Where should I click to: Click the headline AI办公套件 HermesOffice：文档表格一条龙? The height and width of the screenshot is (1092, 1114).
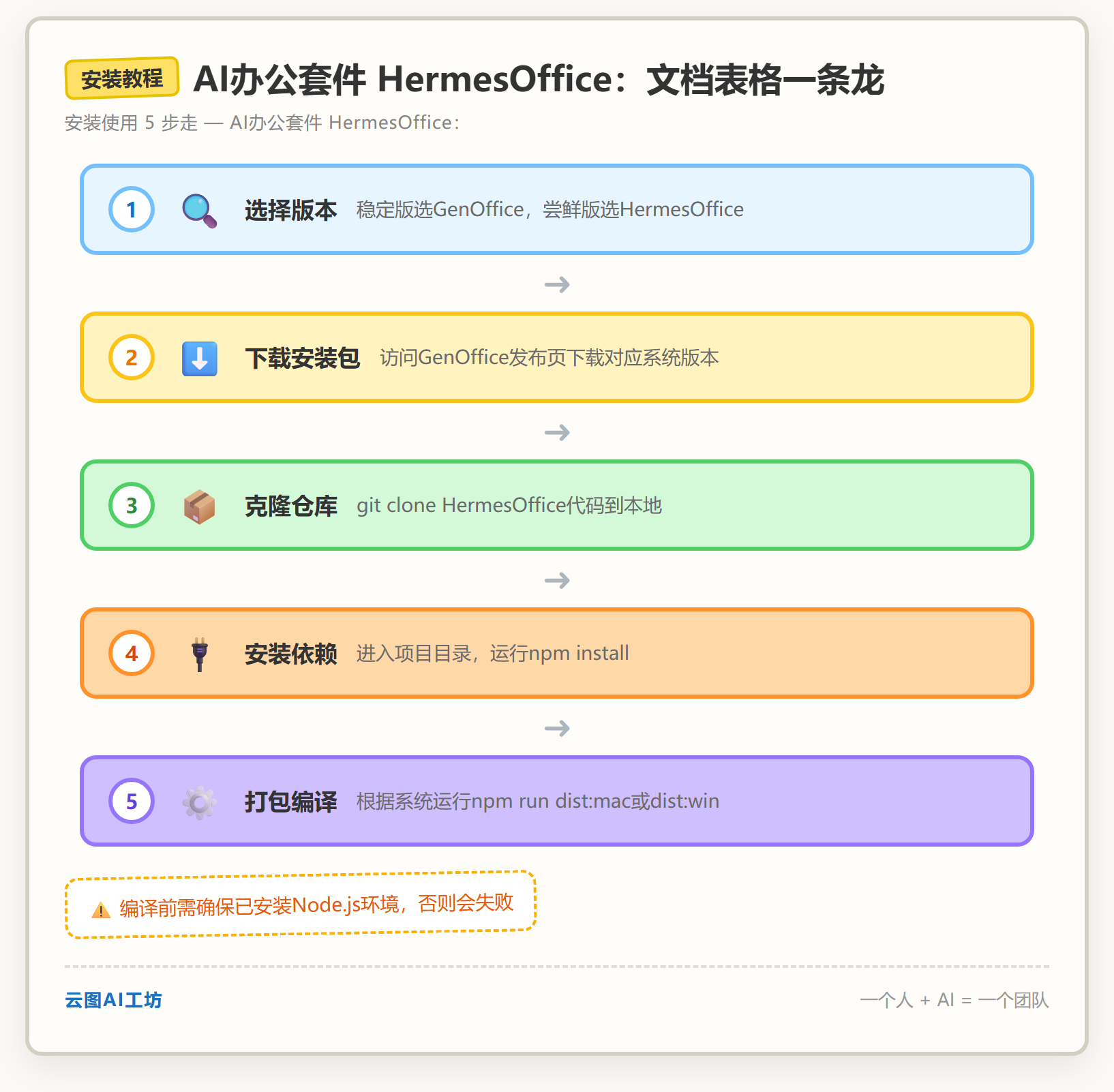tap(539, 79)
